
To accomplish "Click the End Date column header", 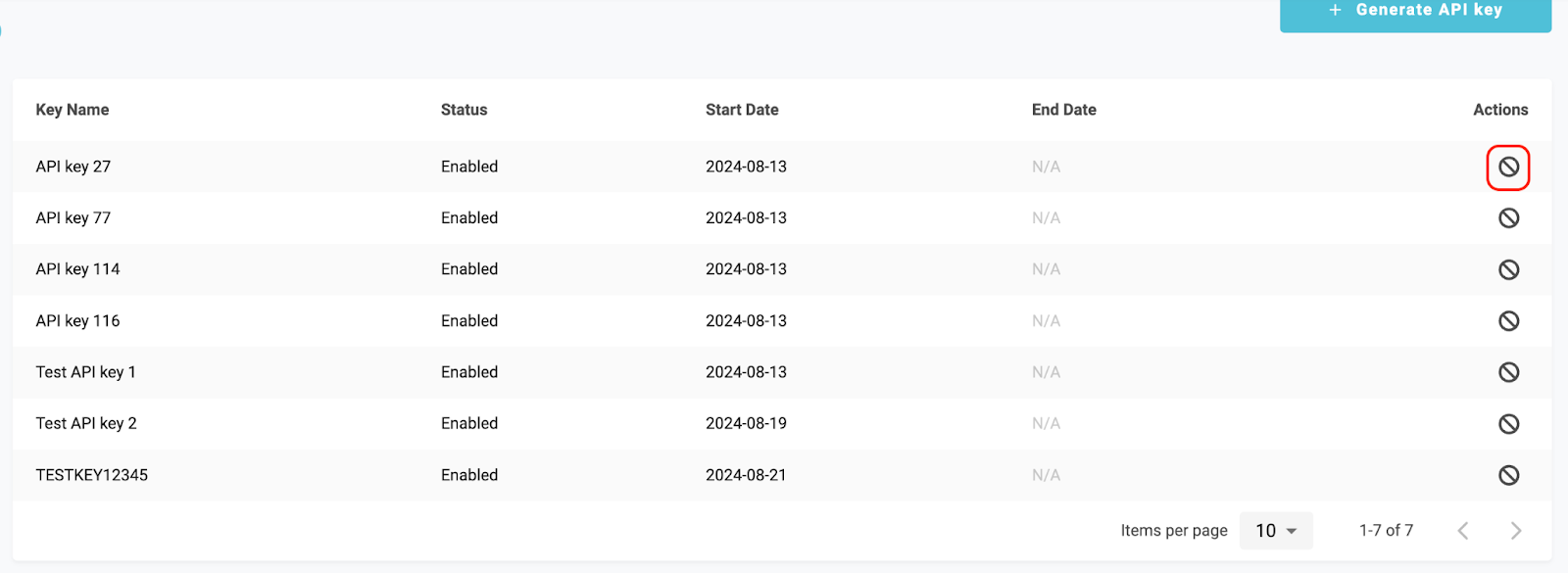I will click(x=1063, y=110).
